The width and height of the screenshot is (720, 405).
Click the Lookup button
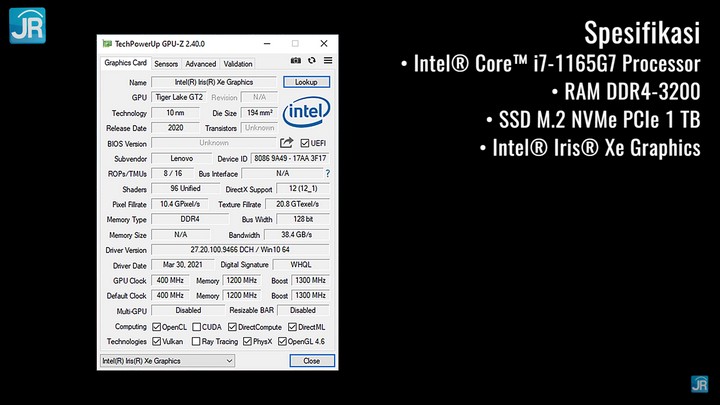(306, 82)
